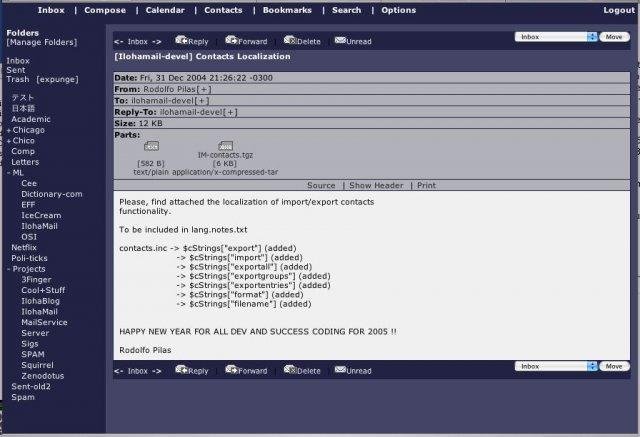The width and height of the screenshot is (640, 437).
Task: Open the SPAM folder under Projects
Action: click(33, 355)
